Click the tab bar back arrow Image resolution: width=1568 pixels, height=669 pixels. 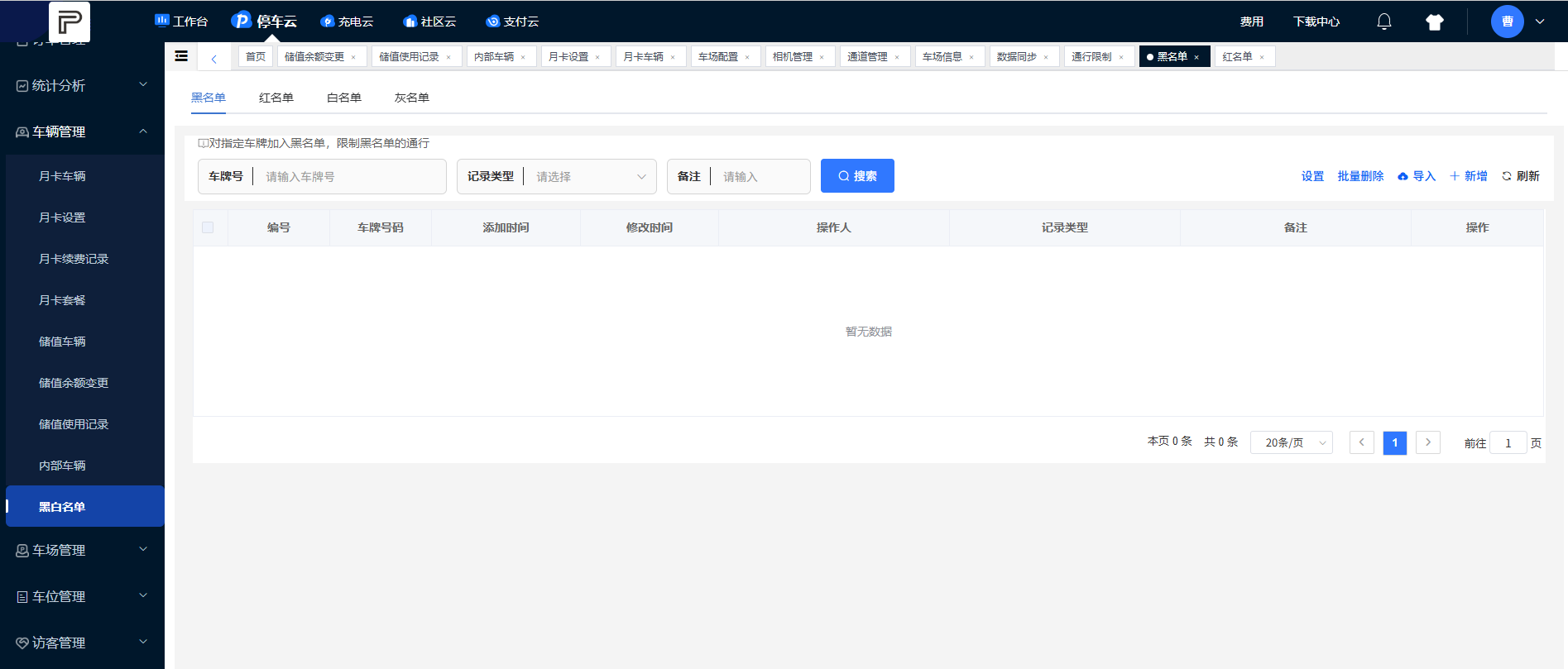[x=214, y=58]
